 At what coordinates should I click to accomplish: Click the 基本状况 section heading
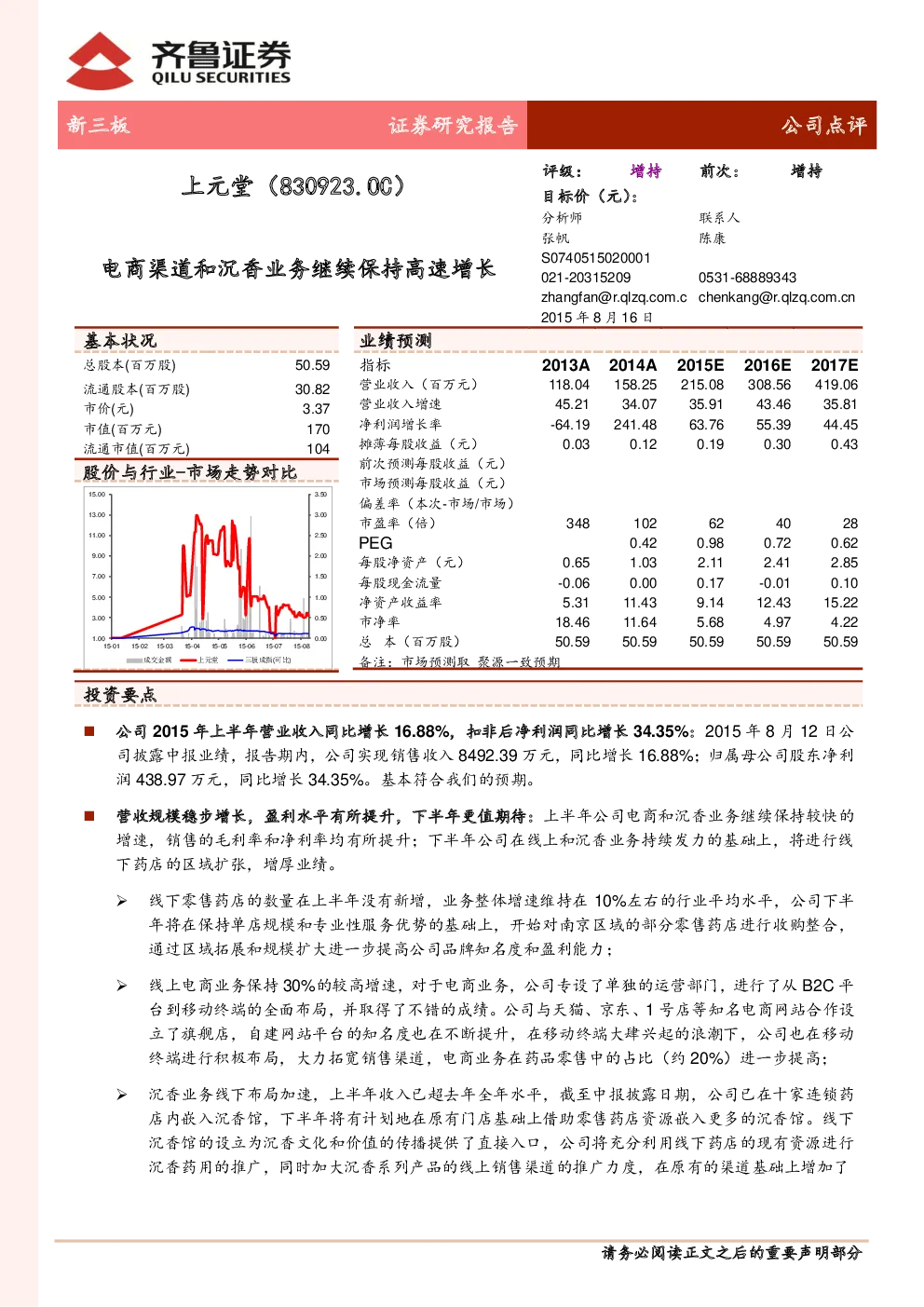120,341
